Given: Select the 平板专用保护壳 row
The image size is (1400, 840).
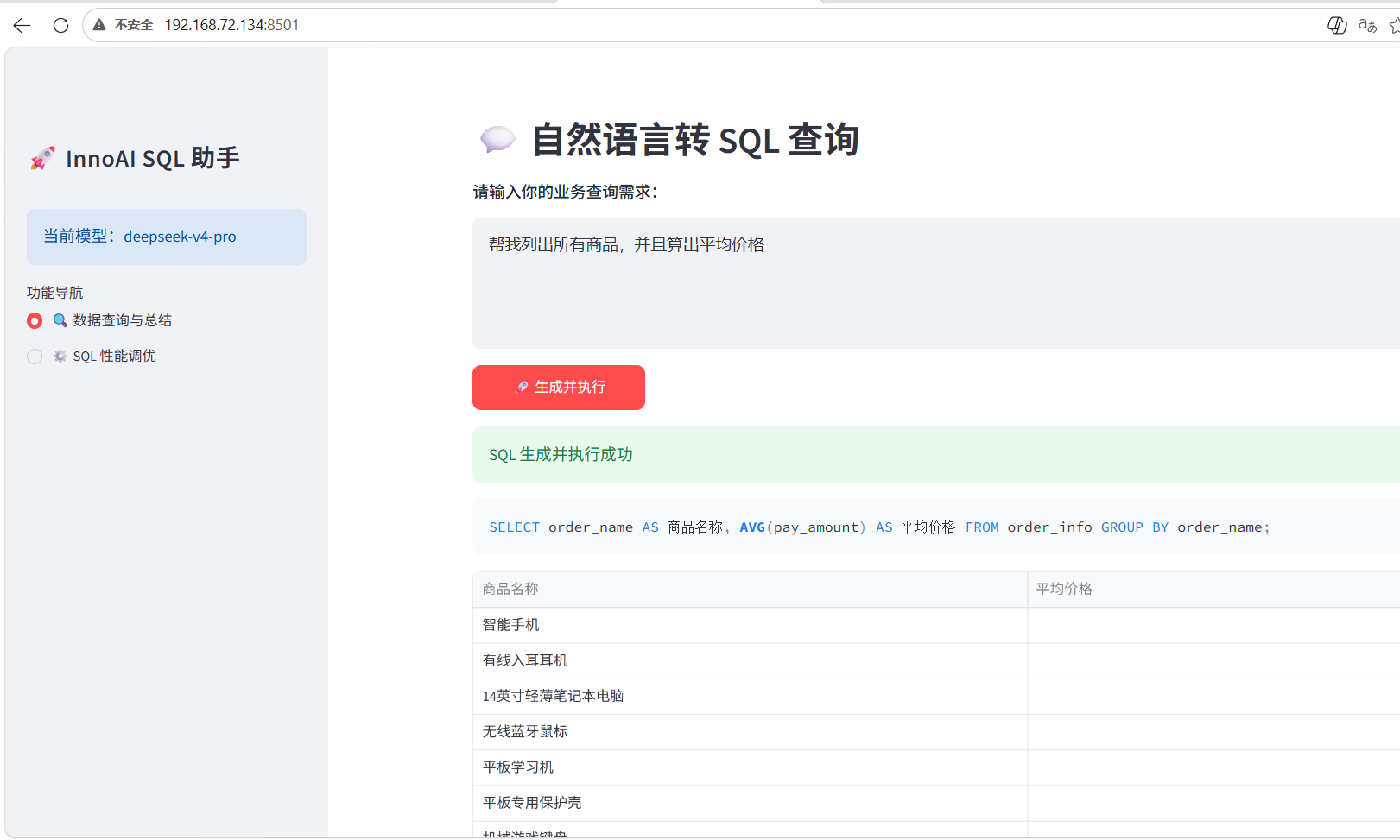Looking at the screenshot, I should 936,803.
